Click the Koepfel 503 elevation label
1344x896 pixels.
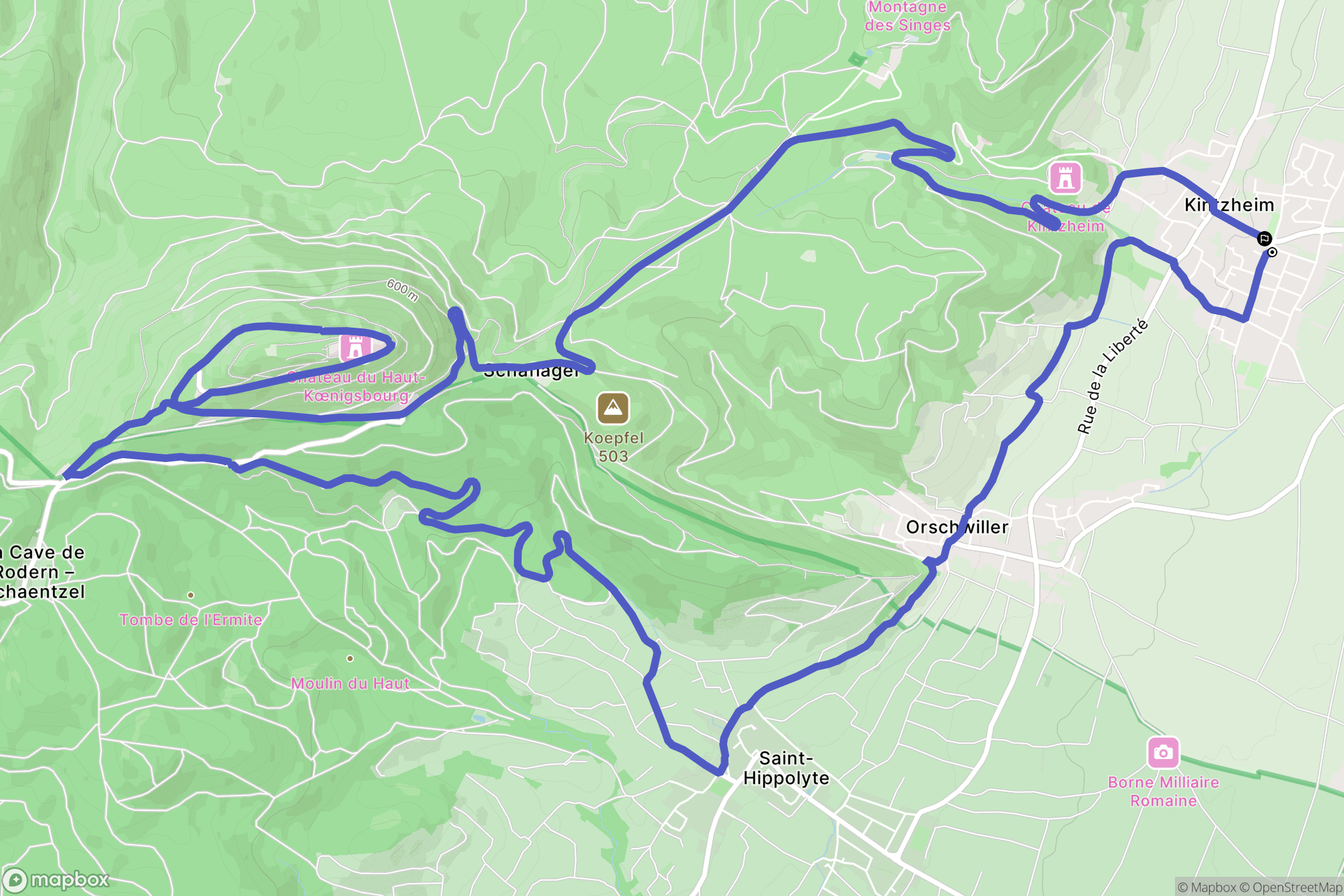click(613, 447)
